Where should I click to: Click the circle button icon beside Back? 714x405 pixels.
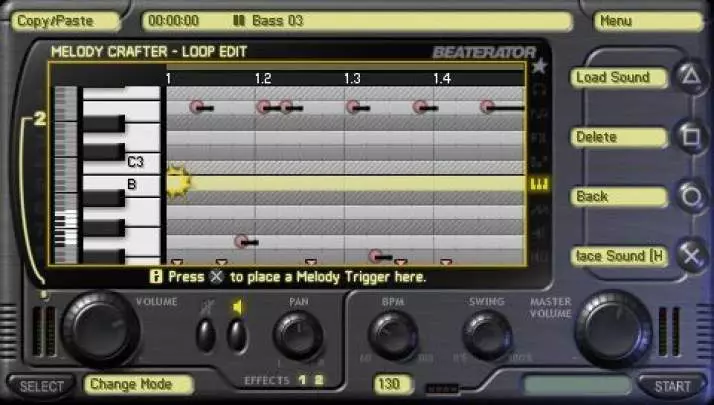[x=691, y=196]
